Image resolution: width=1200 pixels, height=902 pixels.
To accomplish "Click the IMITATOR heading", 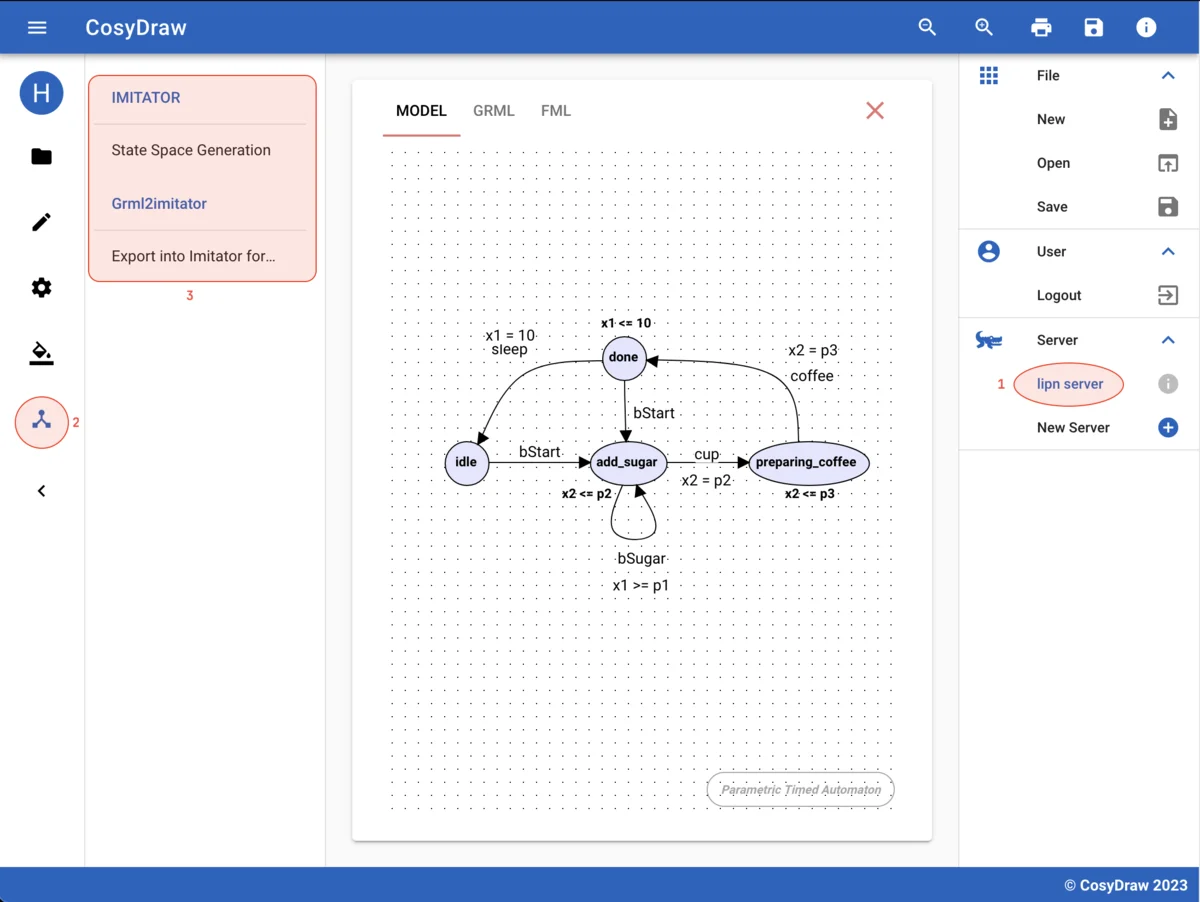I will tap(146, 98).
